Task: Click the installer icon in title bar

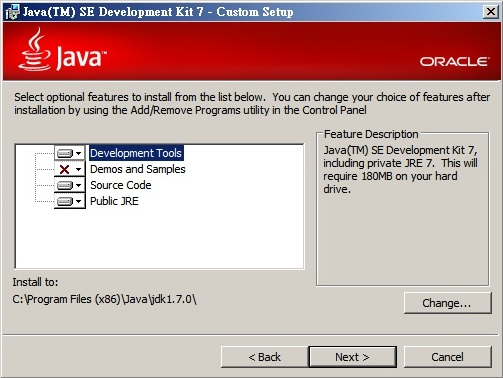Action: pos(13,12)
